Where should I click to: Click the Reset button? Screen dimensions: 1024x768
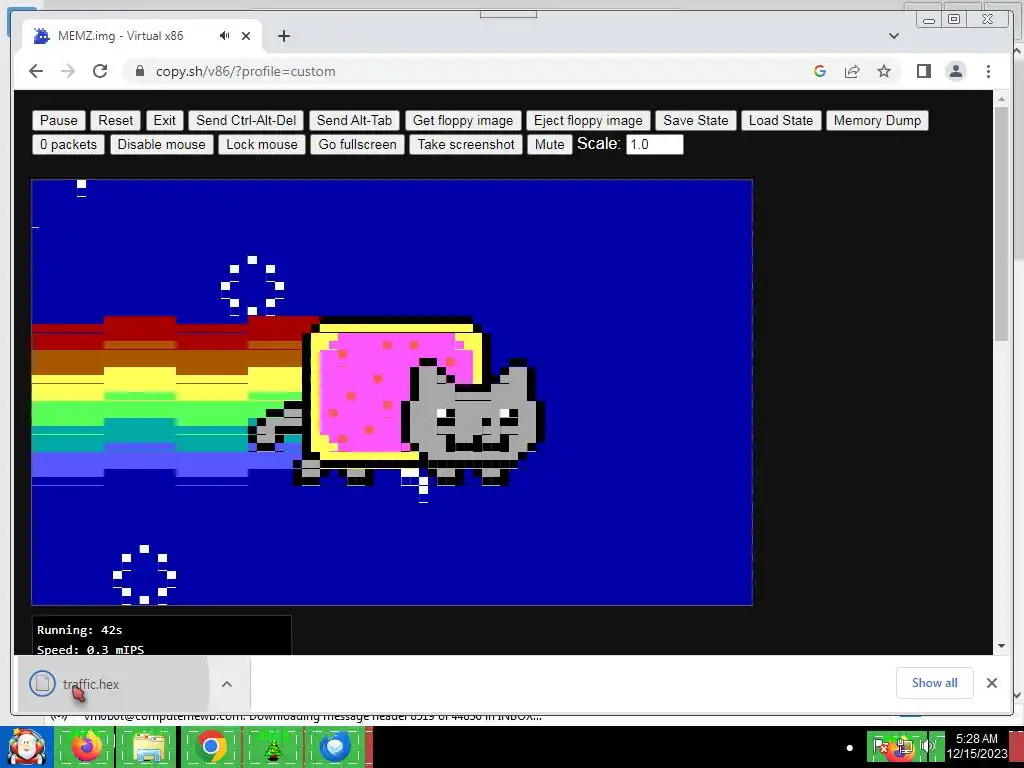116,120
